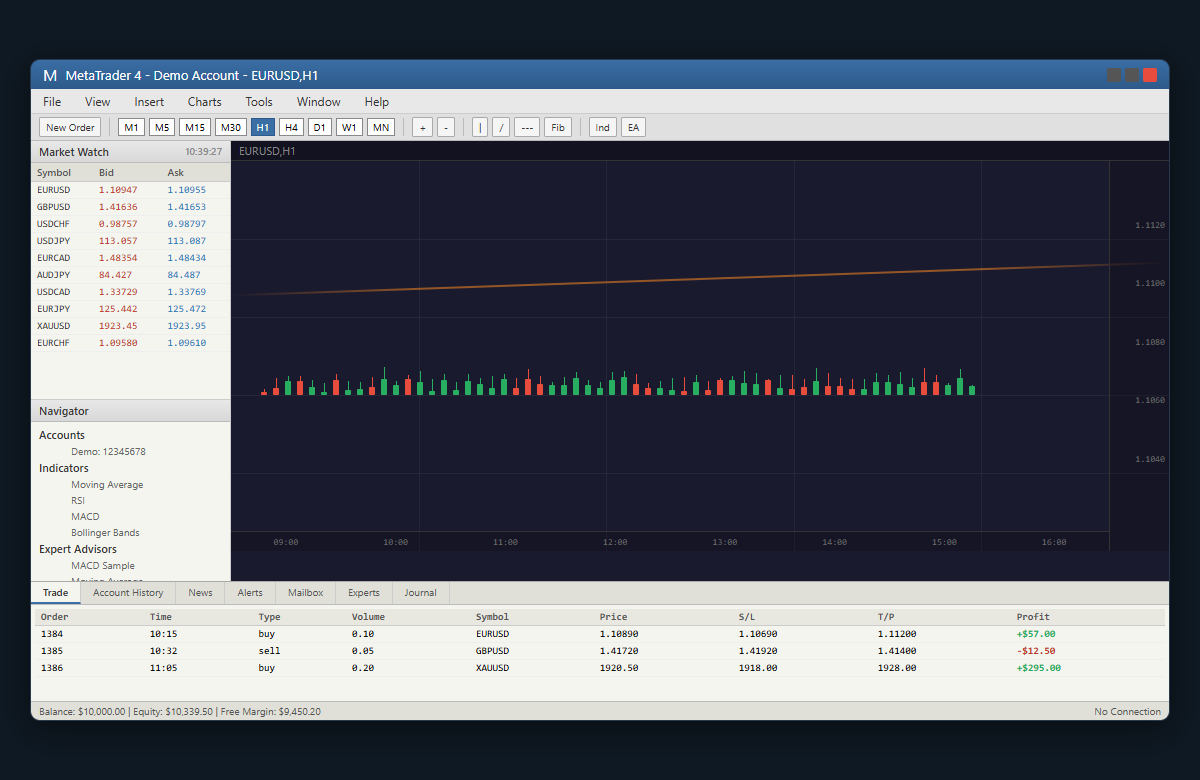1200x780 pixels.
Task: Toggle the MN monthly timeframe
Action: 380,127
